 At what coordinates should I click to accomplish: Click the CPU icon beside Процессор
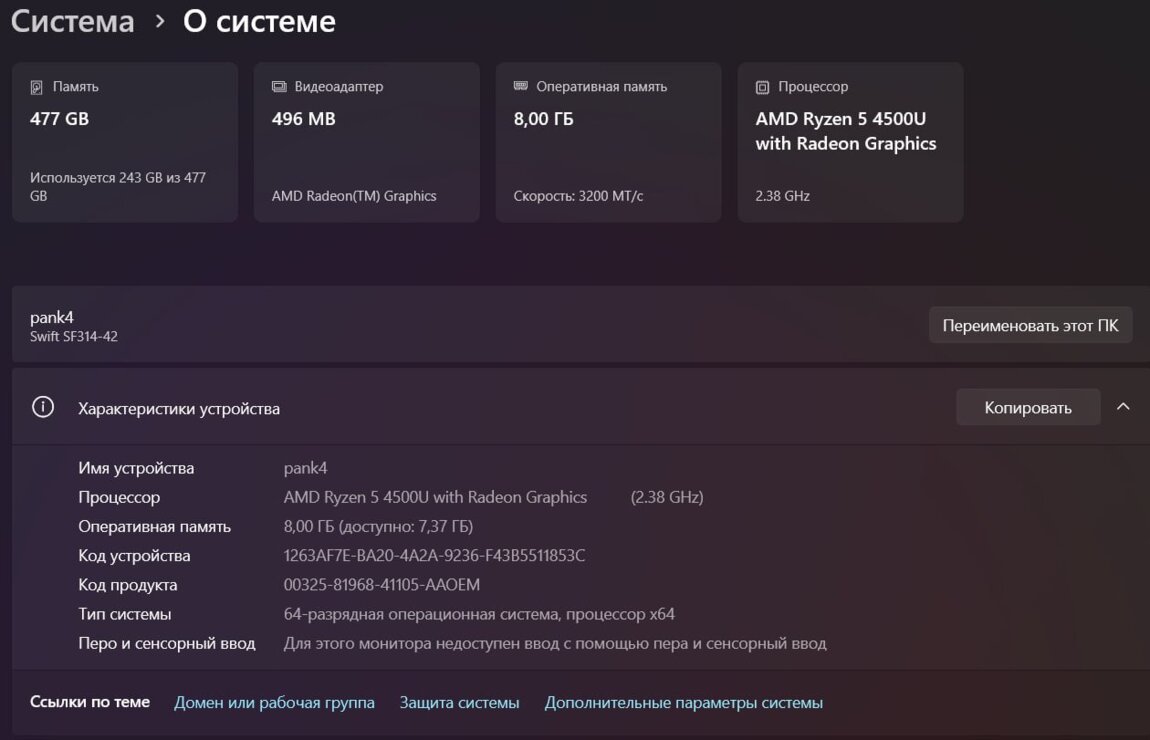(x=763, y=87)
